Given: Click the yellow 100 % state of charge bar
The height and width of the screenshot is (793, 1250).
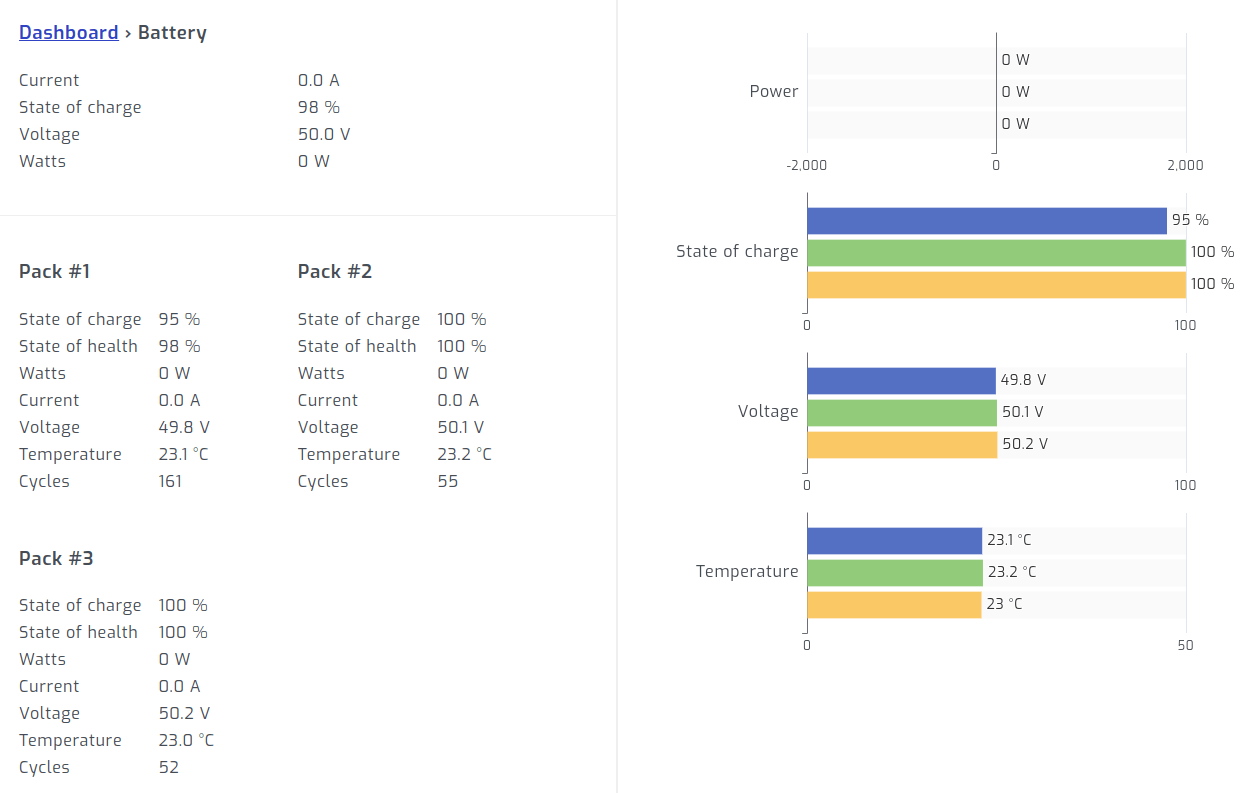Looking at the screenshot, I should [x=995, y=285].
